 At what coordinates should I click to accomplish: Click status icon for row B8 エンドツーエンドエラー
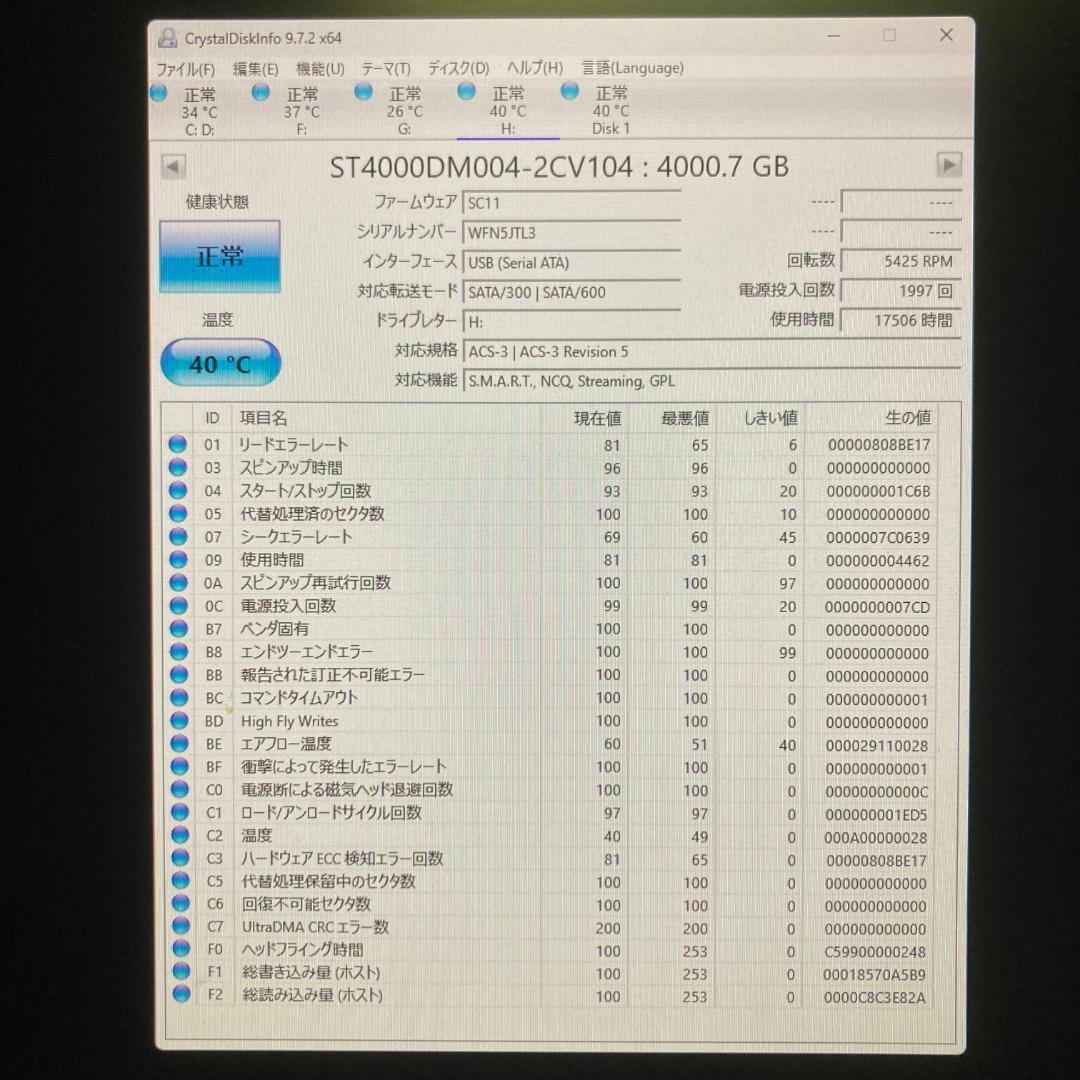click(x=178, y=651)
